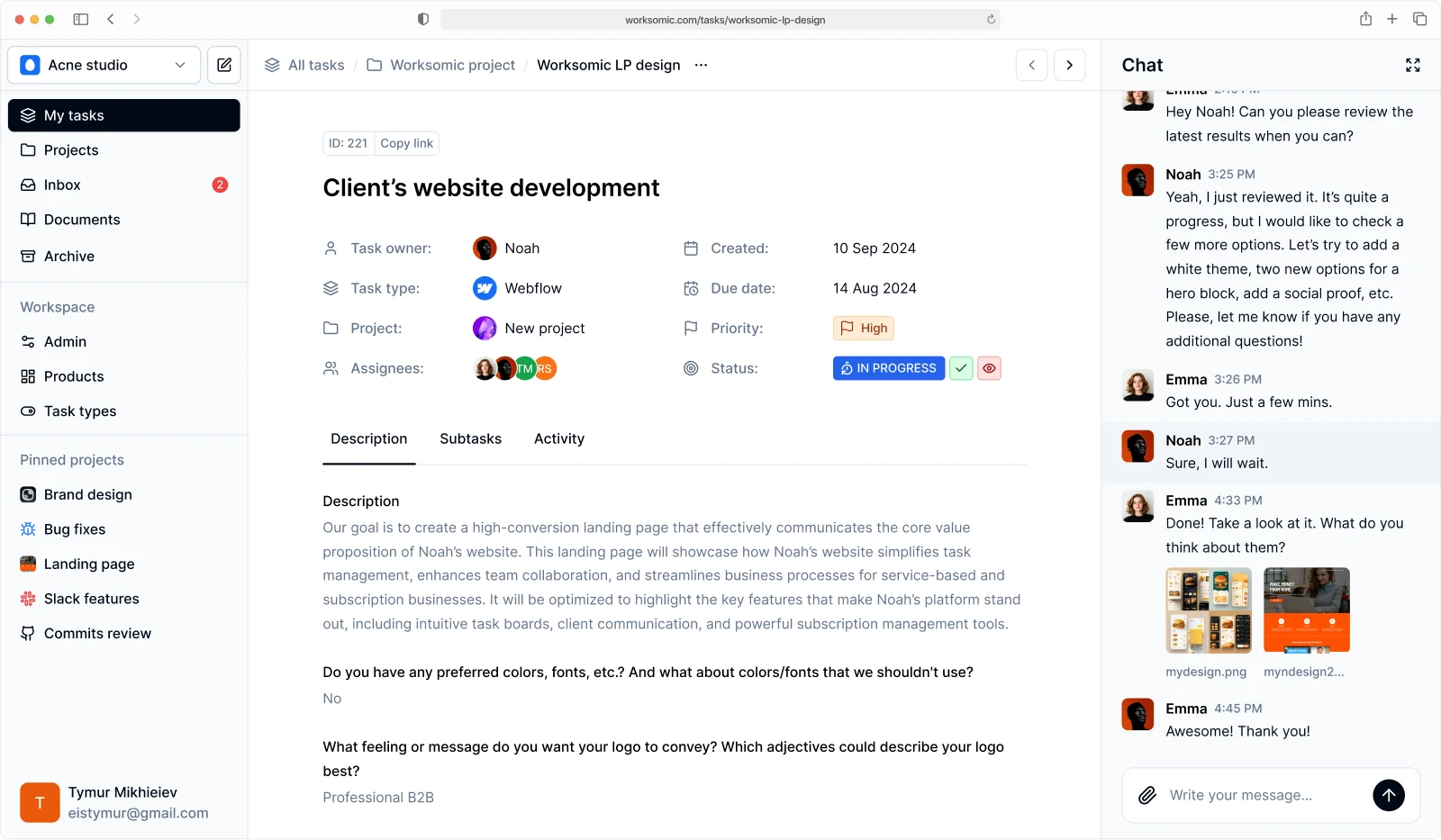This screenshot has height=840, width=1441.
Task: Open the new task composer icon
Action: (223, 65)
